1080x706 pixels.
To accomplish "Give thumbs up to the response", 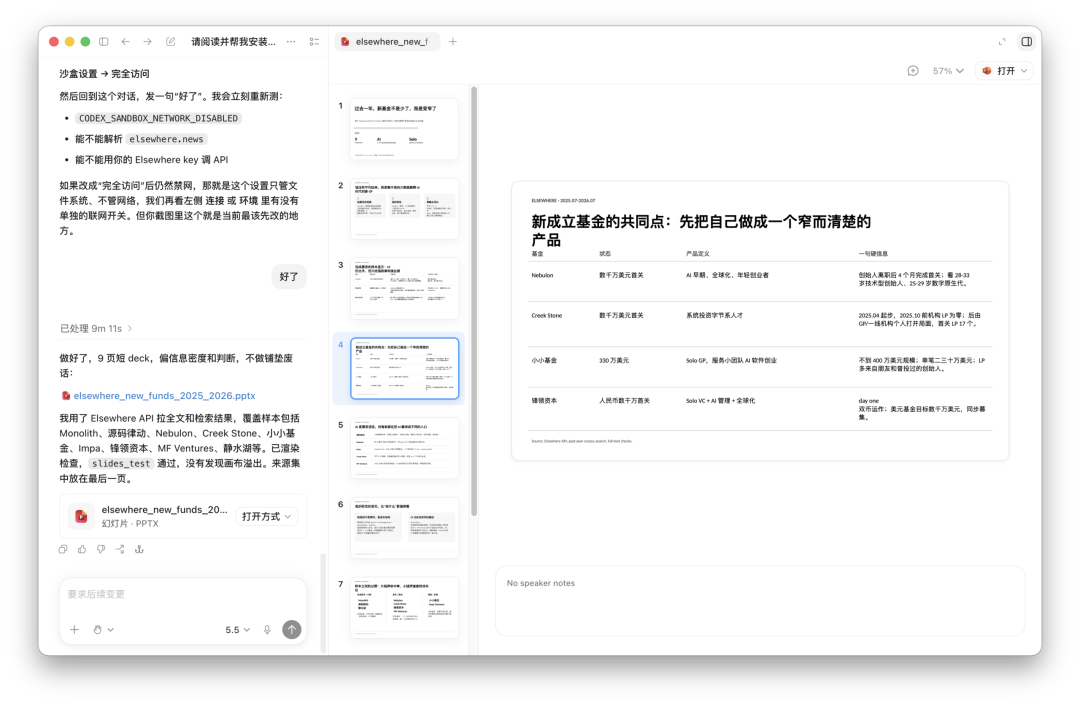I will [x=82, y=549].
